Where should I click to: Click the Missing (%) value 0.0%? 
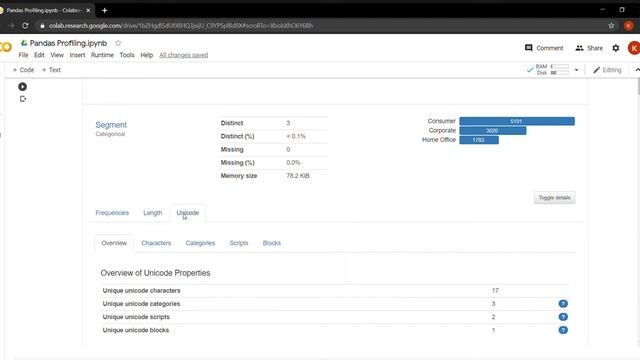click(x=293, y=162)
